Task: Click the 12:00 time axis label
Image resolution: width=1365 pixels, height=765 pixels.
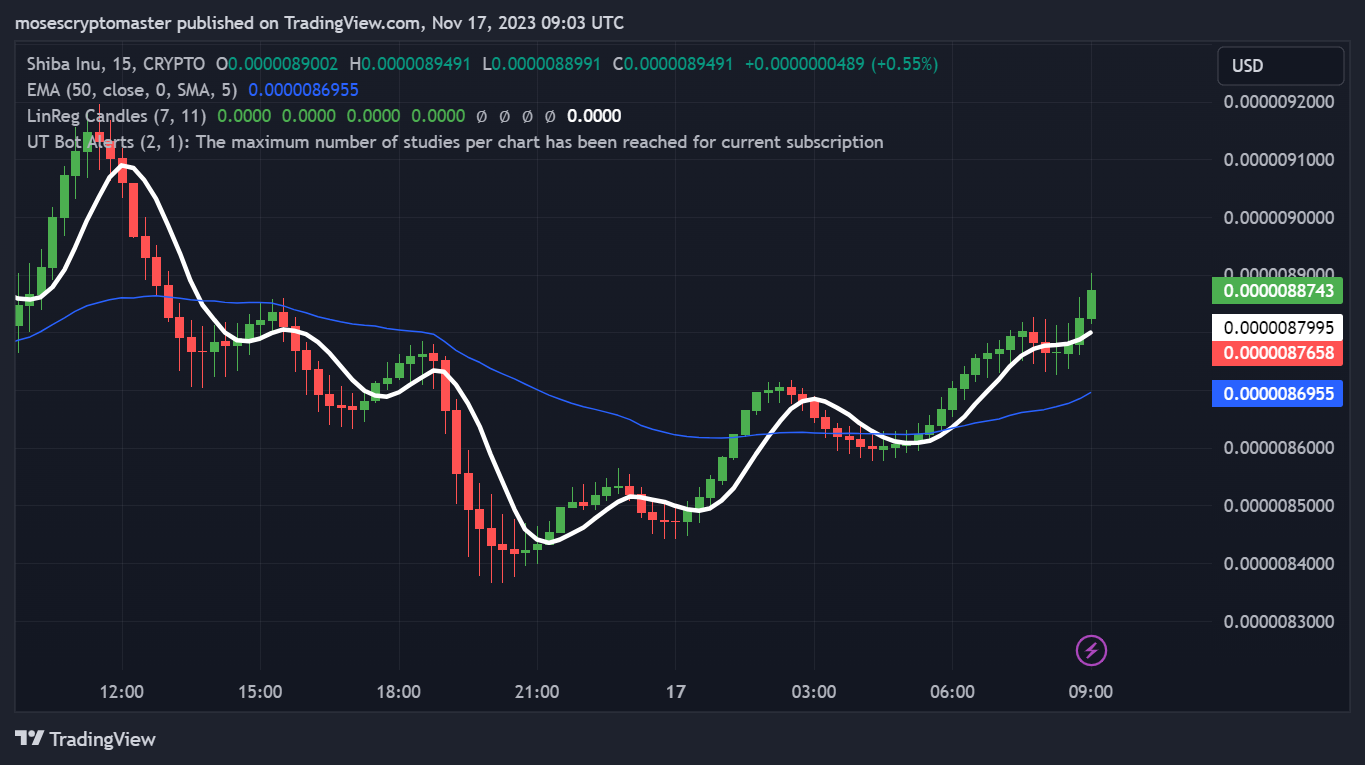Action: (x=123, y=691)
